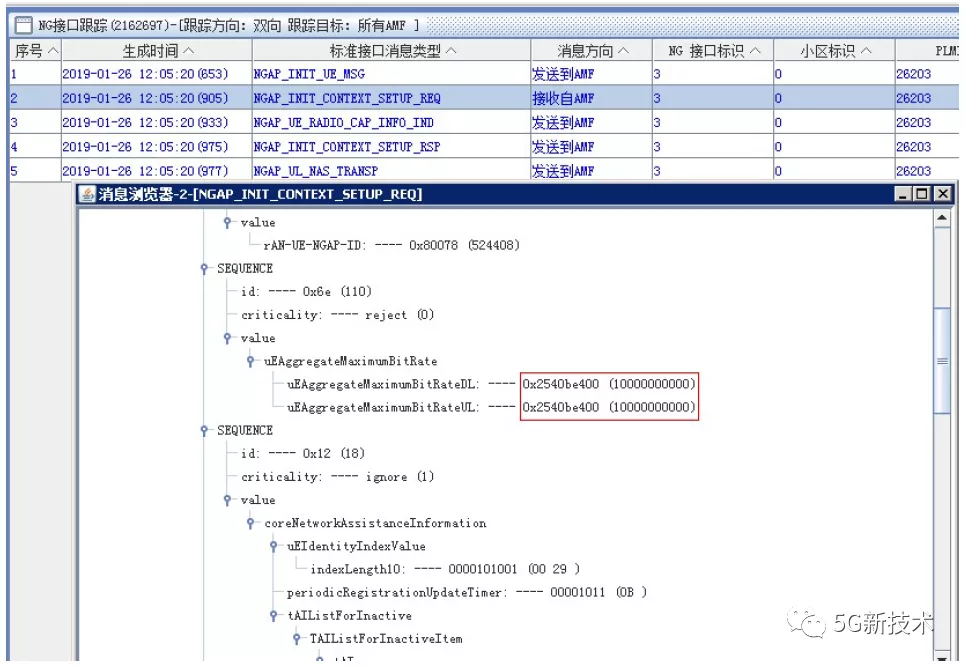This screenshot has height=666, width=966.
Task: Sort by 标准接口消息类型 column header
Action: [x=392, y=51]
